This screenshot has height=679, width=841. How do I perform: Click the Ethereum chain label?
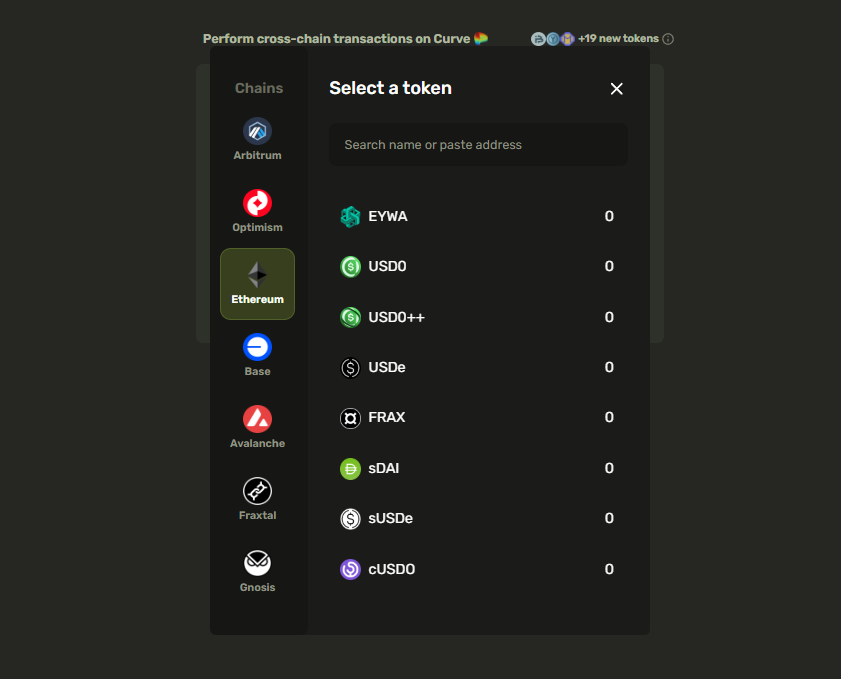[257, 299]
